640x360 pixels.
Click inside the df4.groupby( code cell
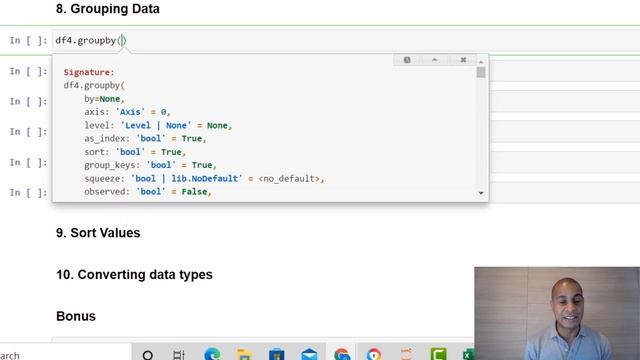pos(346,40)
